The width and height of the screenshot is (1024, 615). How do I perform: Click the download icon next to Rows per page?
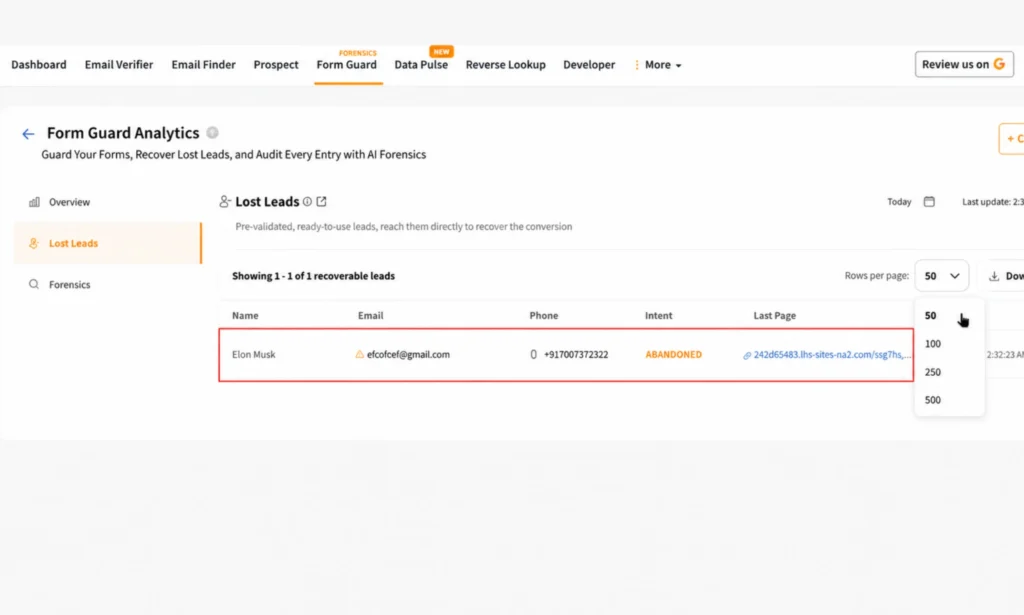pyautogui.click(x=994, y=276)
